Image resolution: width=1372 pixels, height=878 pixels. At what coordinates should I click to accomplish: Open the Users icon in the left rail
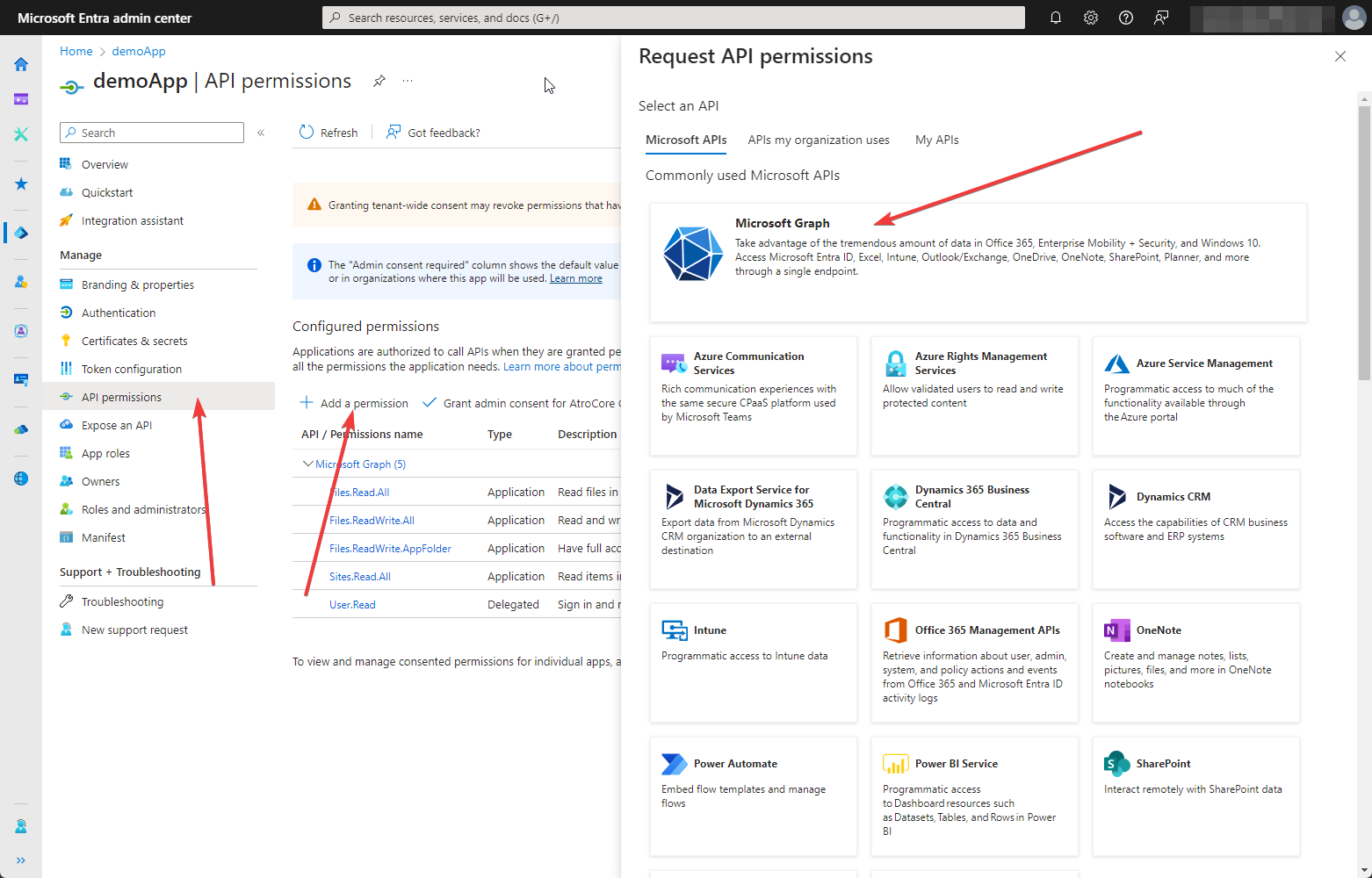click(x=19, y=282)
